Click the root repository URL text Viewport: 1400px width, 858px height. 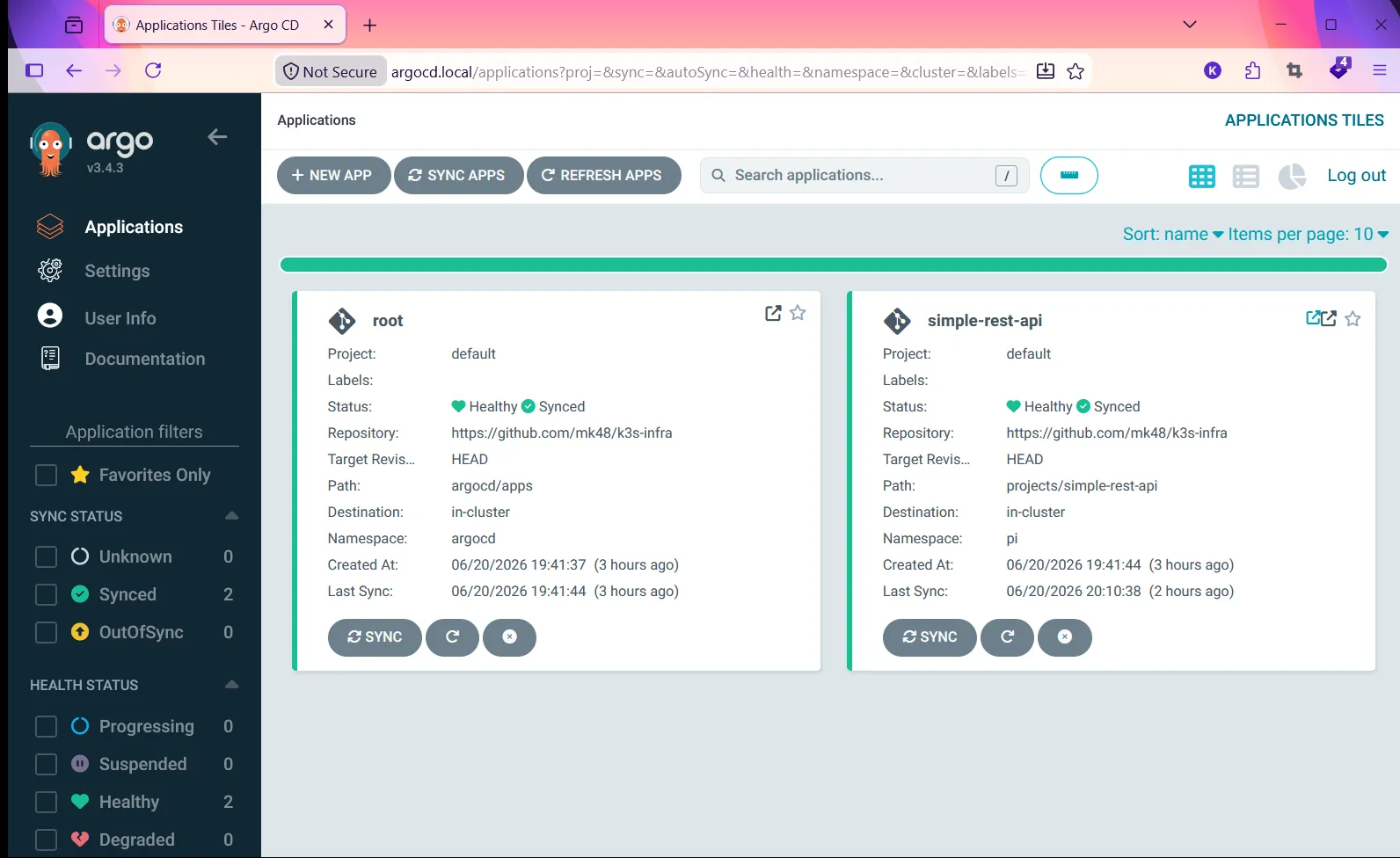pos(561,433)
